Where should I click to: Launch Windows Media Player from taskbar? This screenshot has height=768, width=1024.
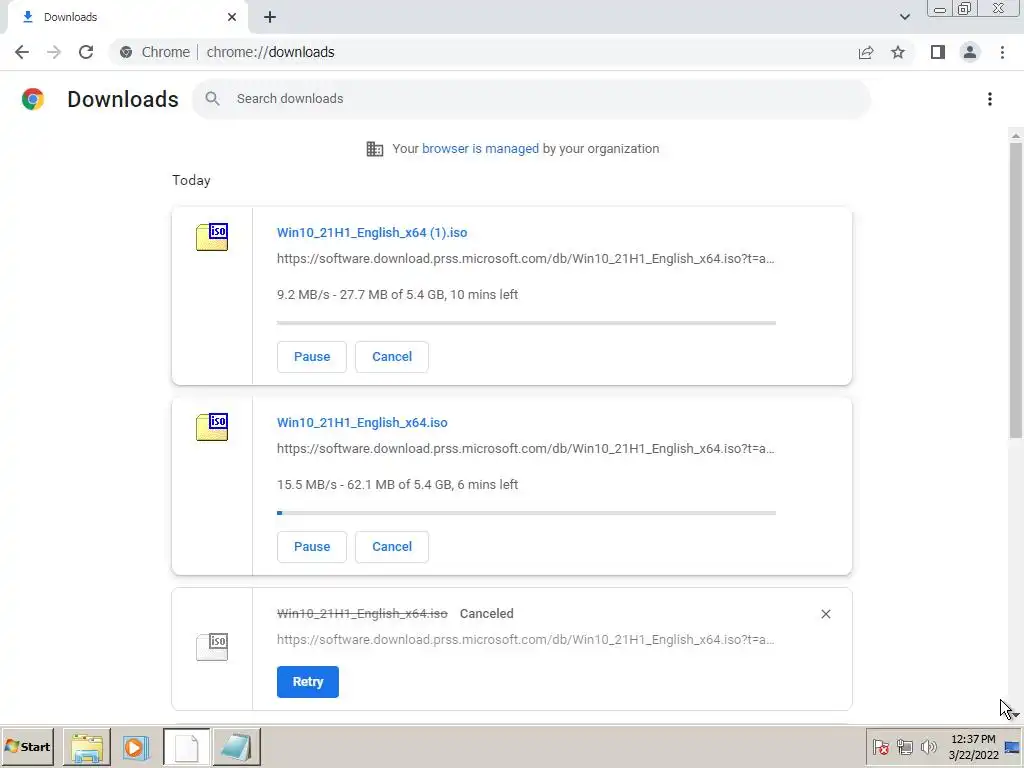point(136,747)
